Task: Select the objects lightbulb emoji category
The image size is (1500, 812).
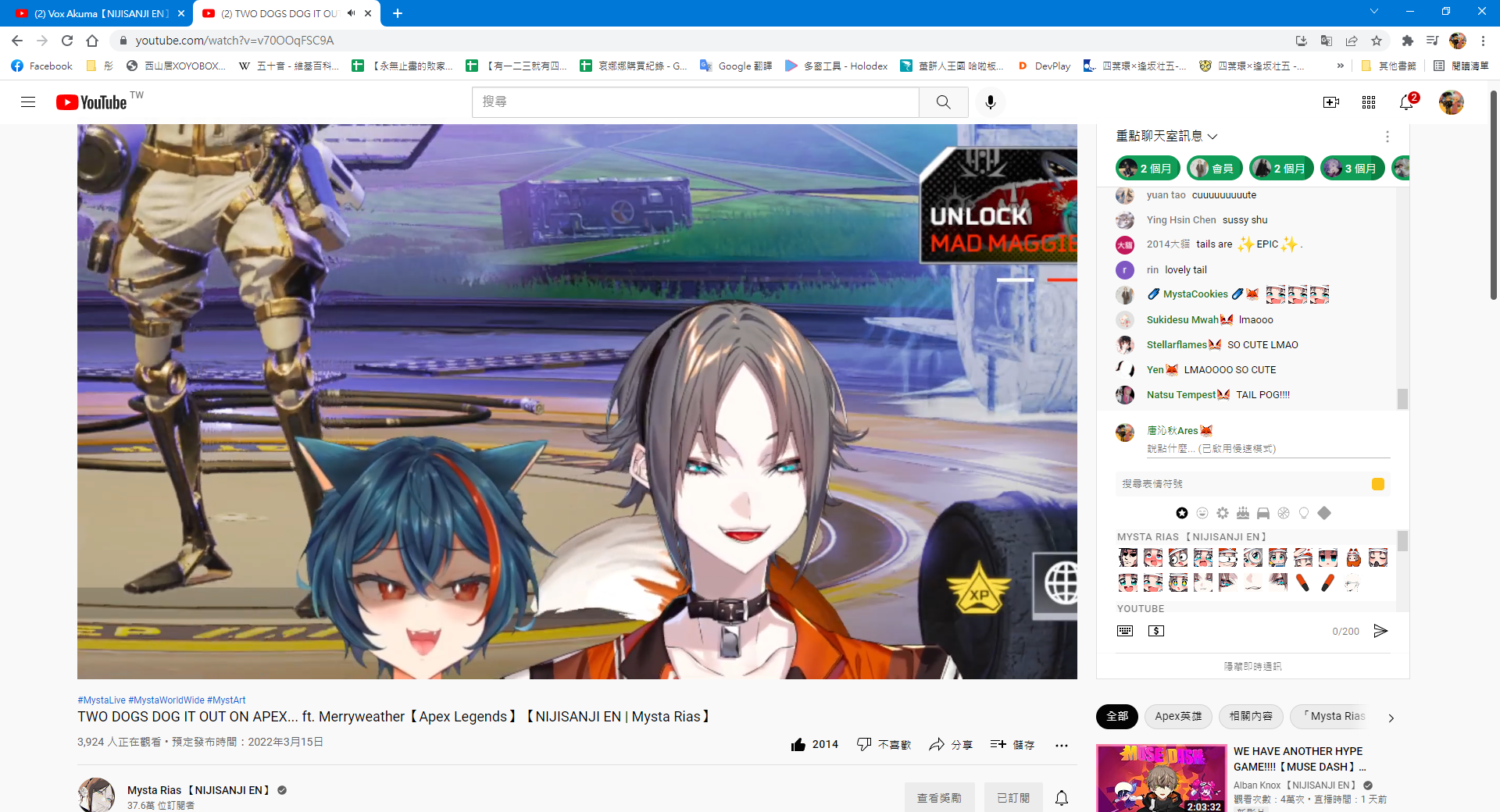Action: (1304, 513)
